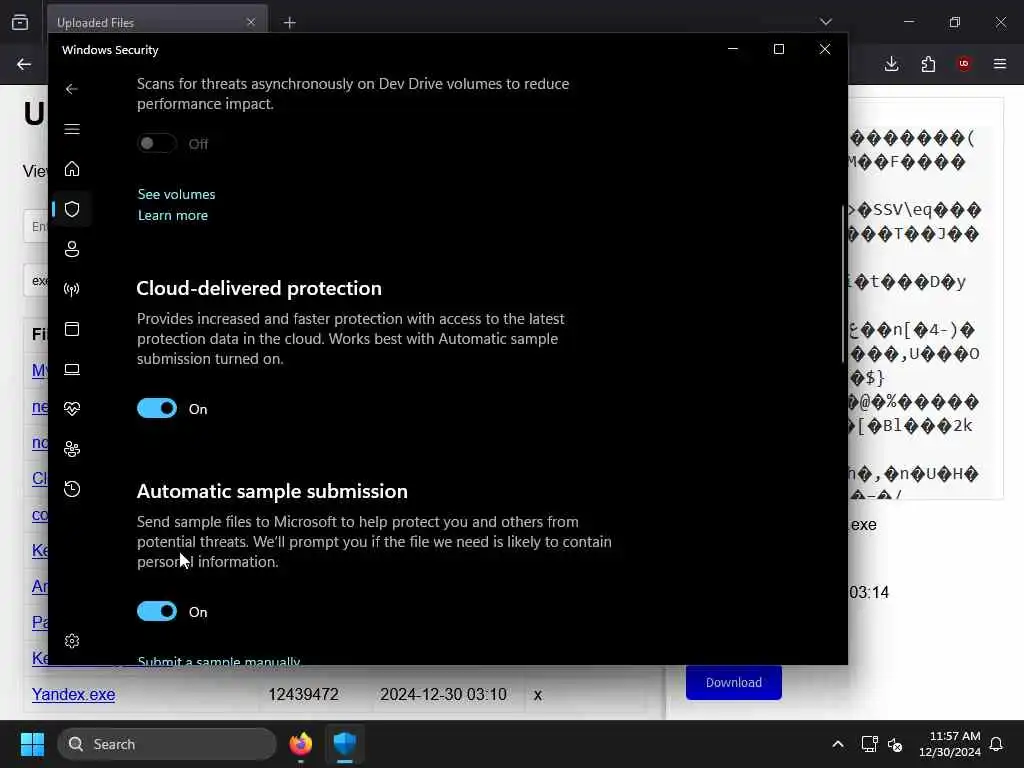1024x768 pixels.
Task: Open Account protection person icon
Action: point(72,249)
